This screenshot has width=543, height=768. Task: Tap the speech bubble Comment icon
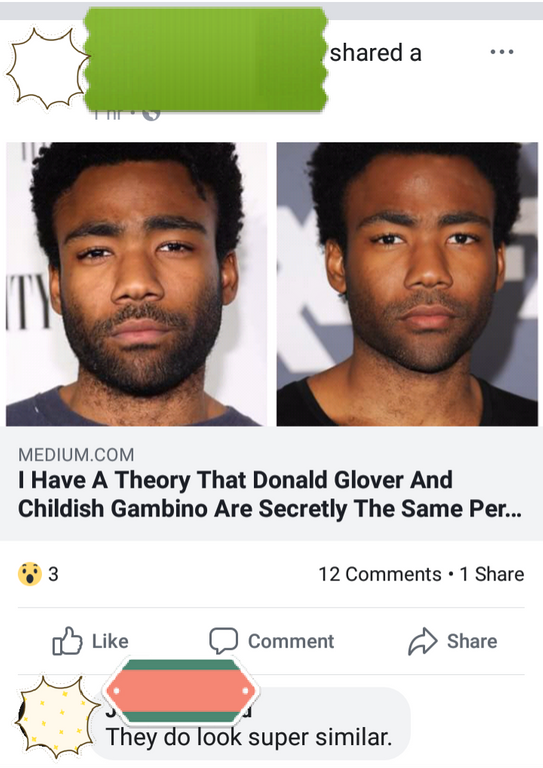click(224, 641)
